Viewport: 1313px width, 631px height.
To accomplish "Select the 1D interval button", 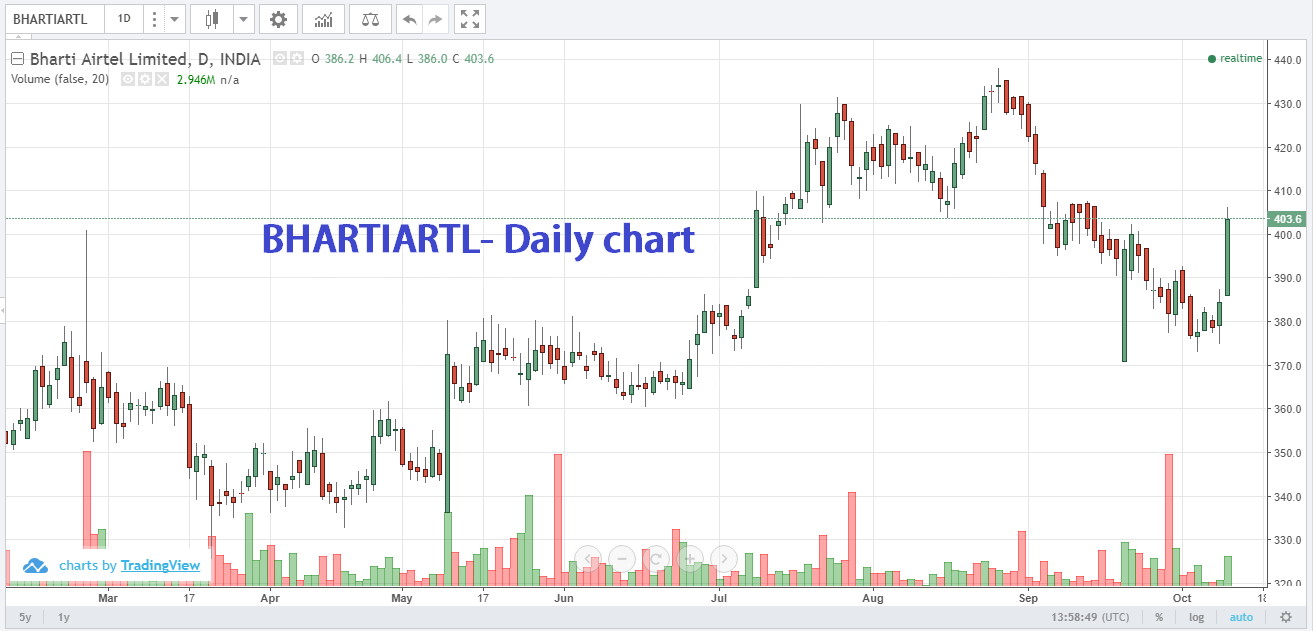I will 124,18.
